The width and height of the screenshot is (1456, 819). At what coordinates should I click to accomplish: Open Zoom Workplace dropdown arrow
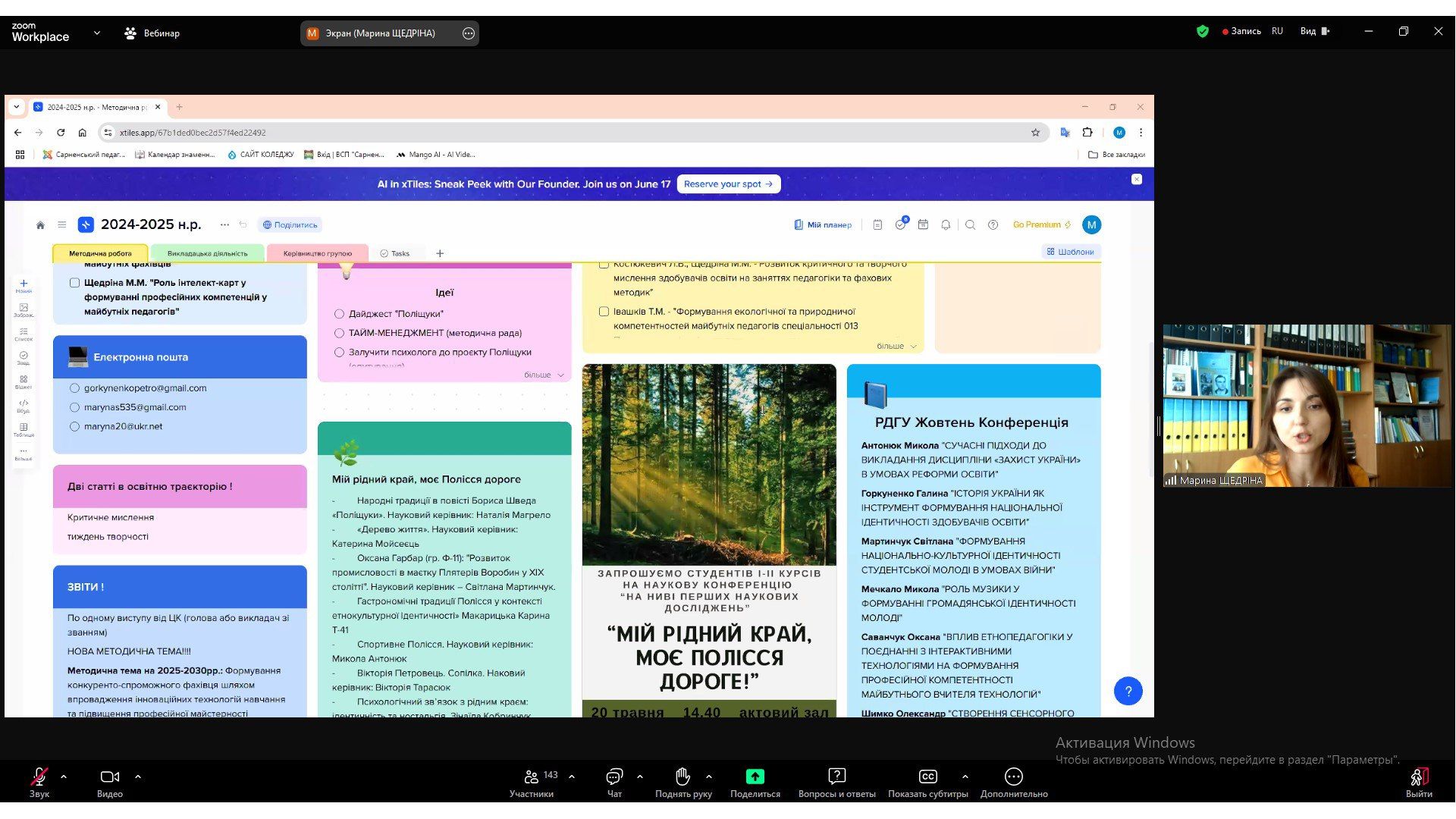pyautogui.click(x=96, y=33)
